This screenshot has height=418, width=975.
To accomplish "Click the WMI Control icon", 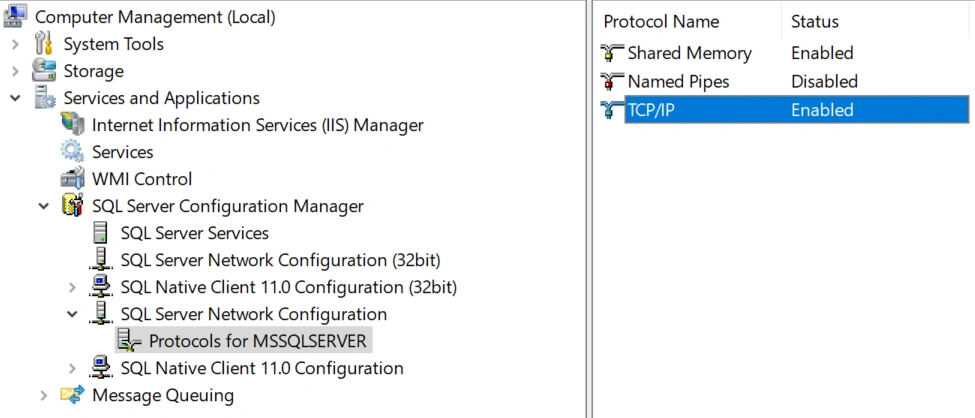I will (x=72, y=179).
